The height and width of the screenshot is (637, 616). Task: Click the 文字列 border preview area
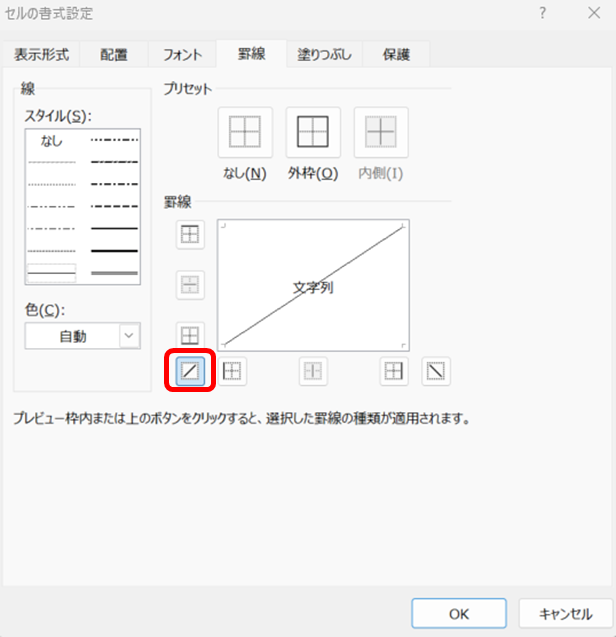(313, 285)
